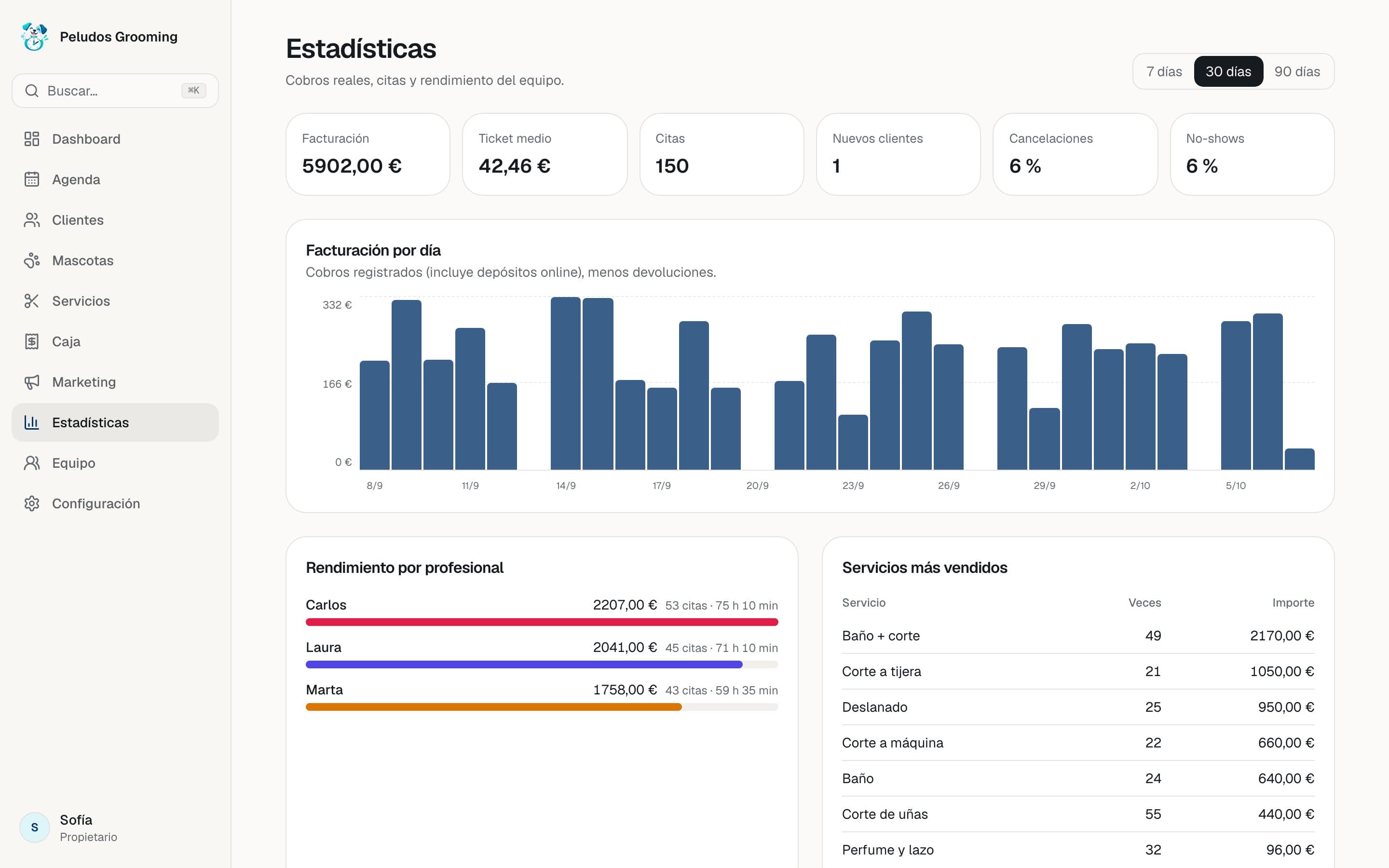
Task: Click the Clientes people icon
Action: click(x=31, y=220)
